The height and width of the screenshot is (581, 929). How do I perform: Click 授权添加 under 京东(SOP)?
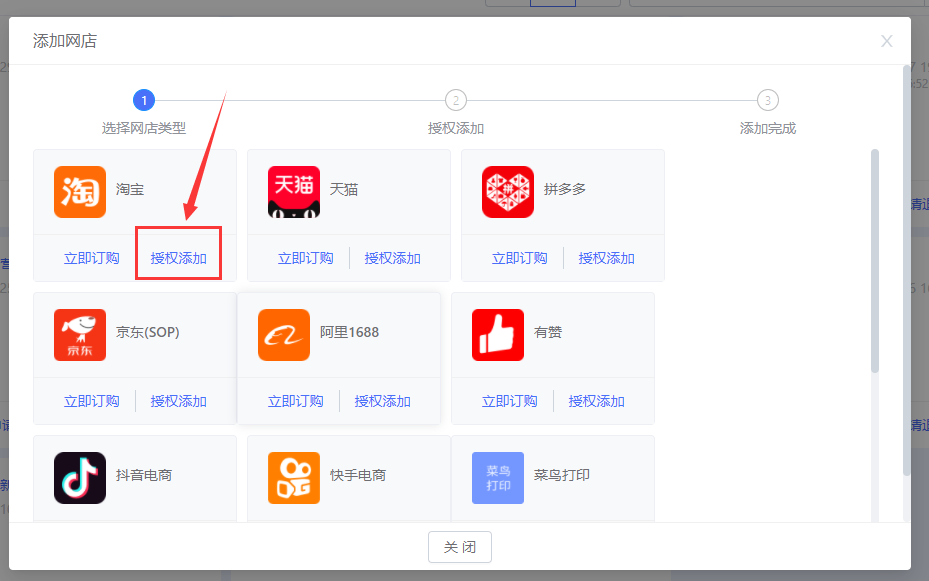[x=178, y=401]
